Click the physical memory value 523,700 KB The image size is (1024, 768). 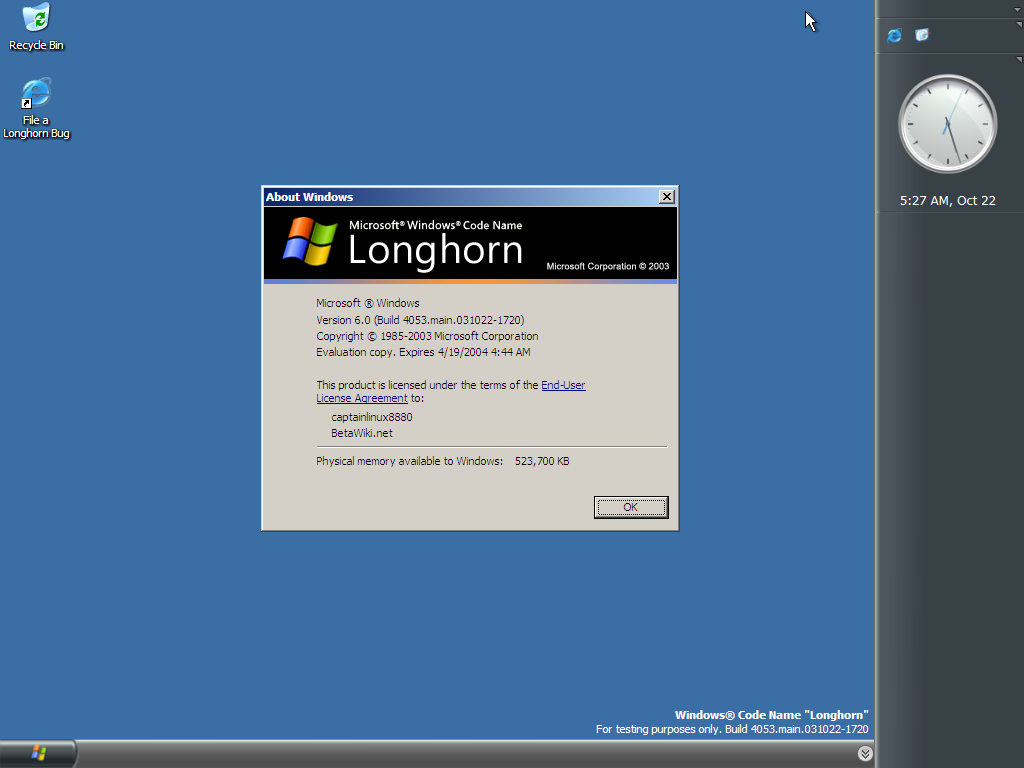[x=542, y=461]
